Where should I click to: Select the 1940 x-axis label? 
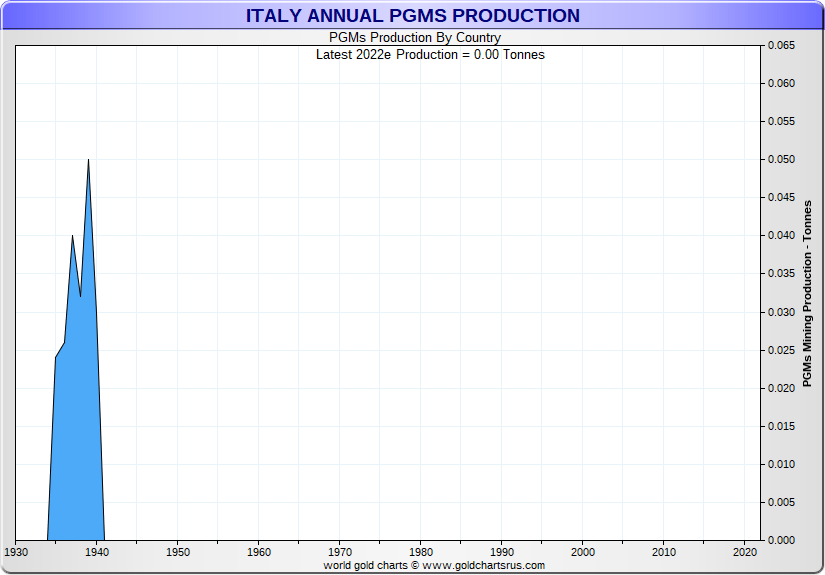click(97, 552)
